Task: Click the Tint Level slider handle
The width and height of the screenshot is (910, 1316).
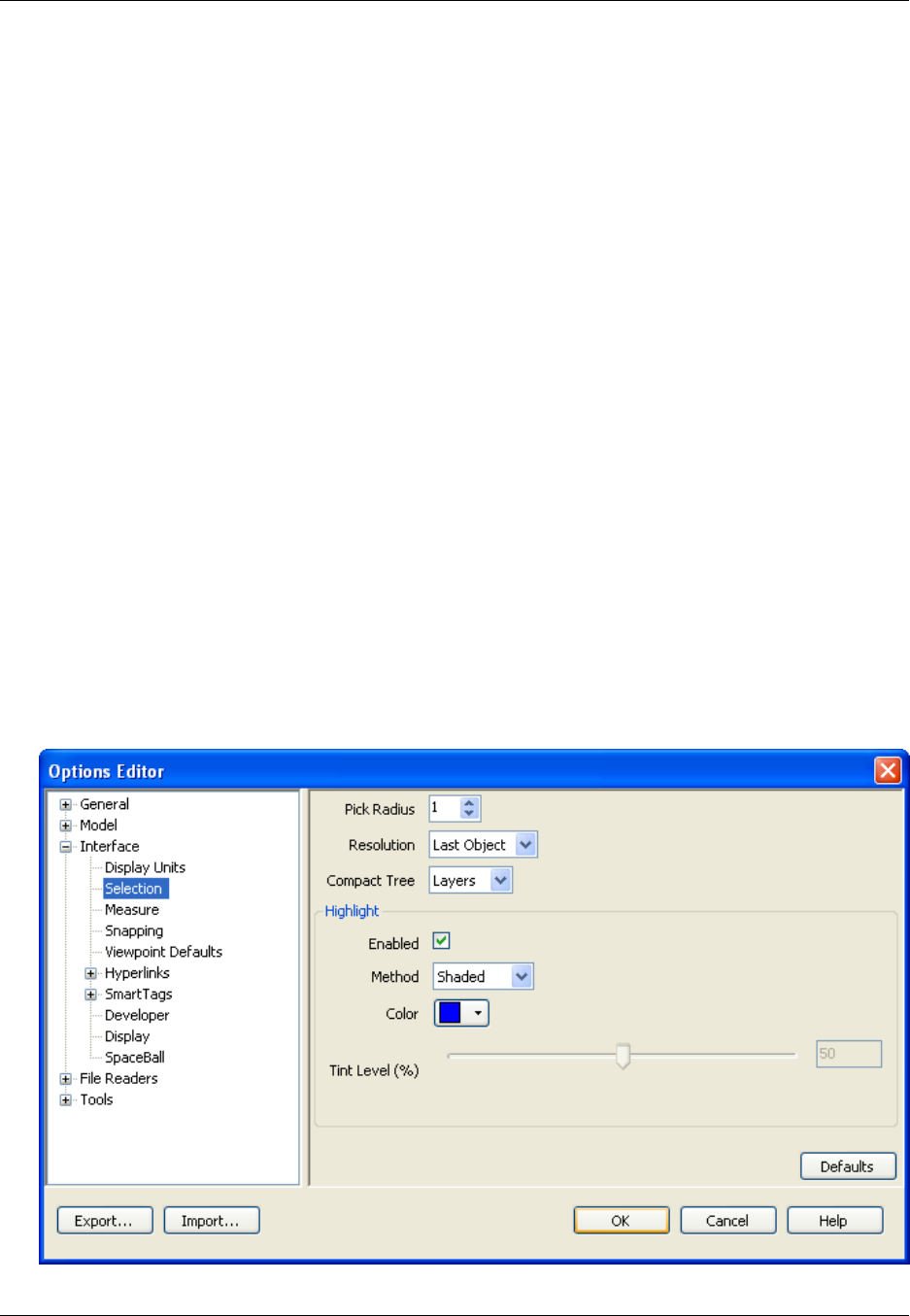Action: pos(624,1056)
